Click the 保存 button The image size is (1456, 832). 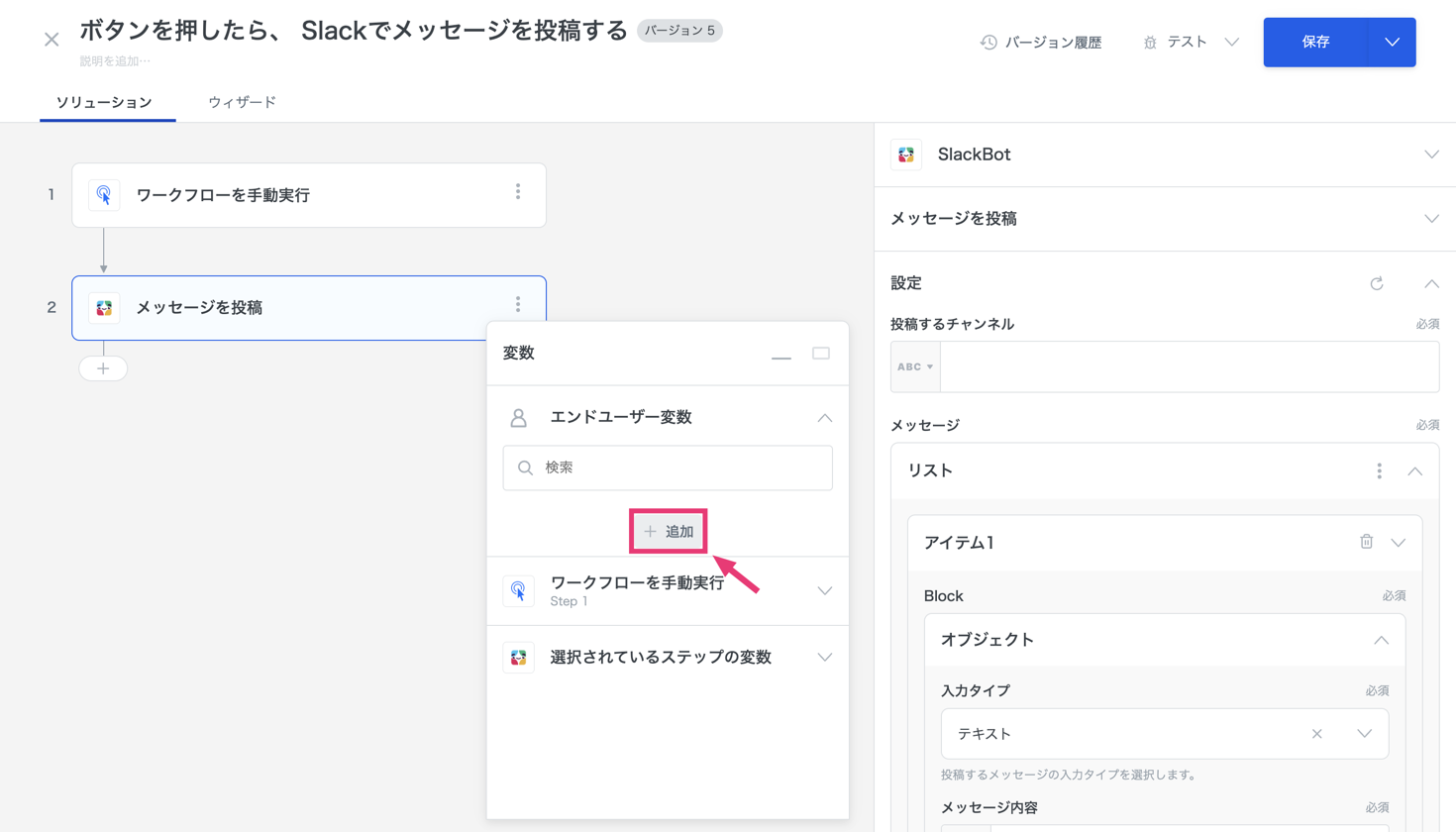coord(1315,42)
